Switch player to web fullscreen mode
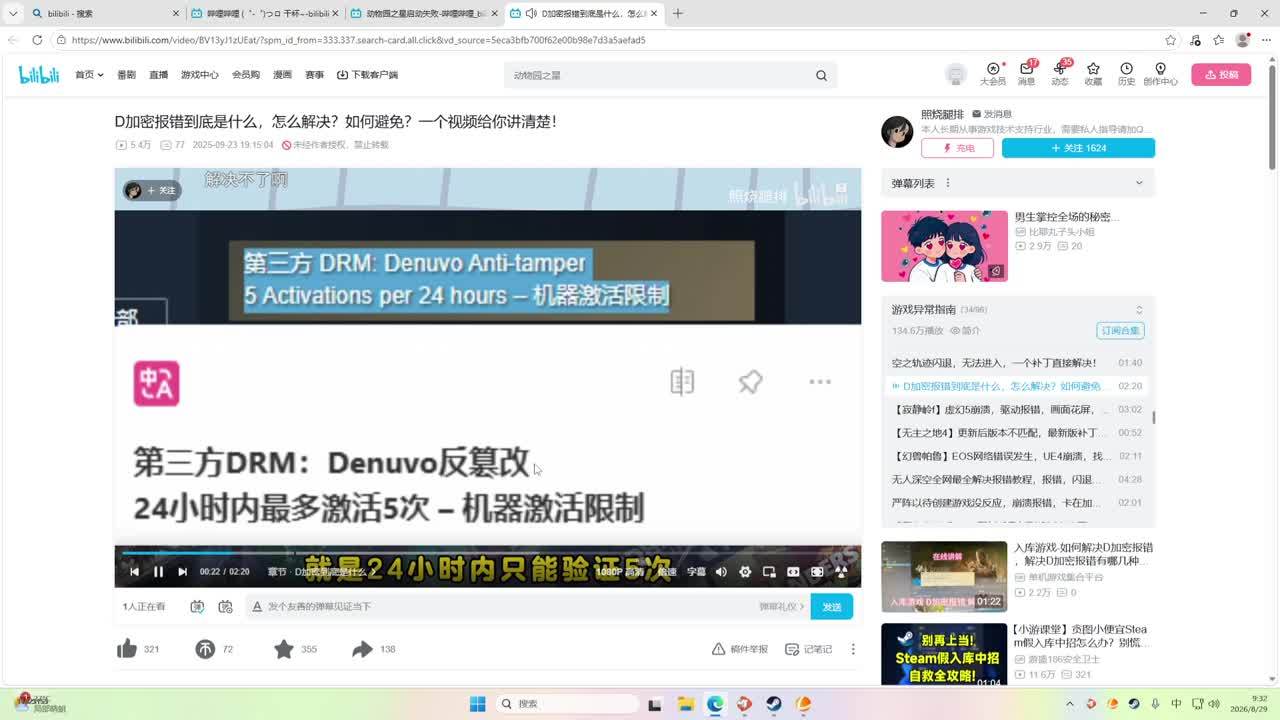This screenshot has height=720, width=1280. 817,572
